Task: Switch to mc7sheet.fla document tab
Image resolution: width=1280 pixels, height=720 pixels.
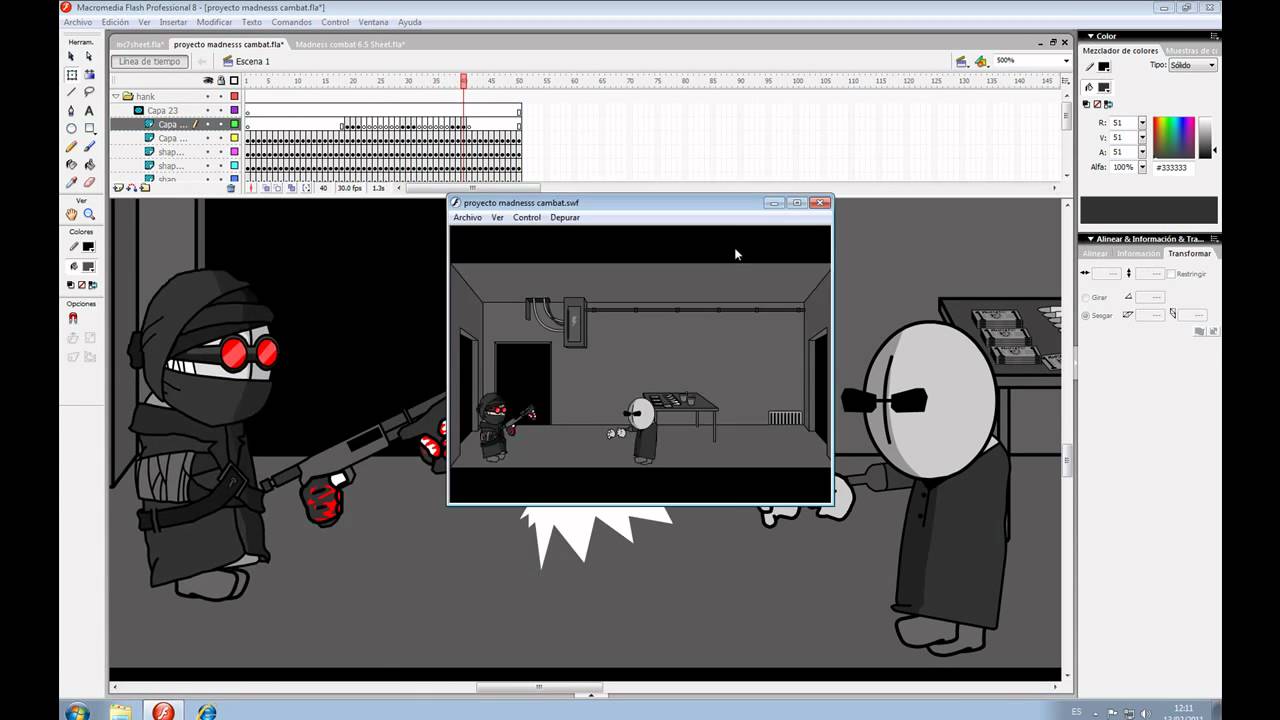Action: click(x=139, y=44)
